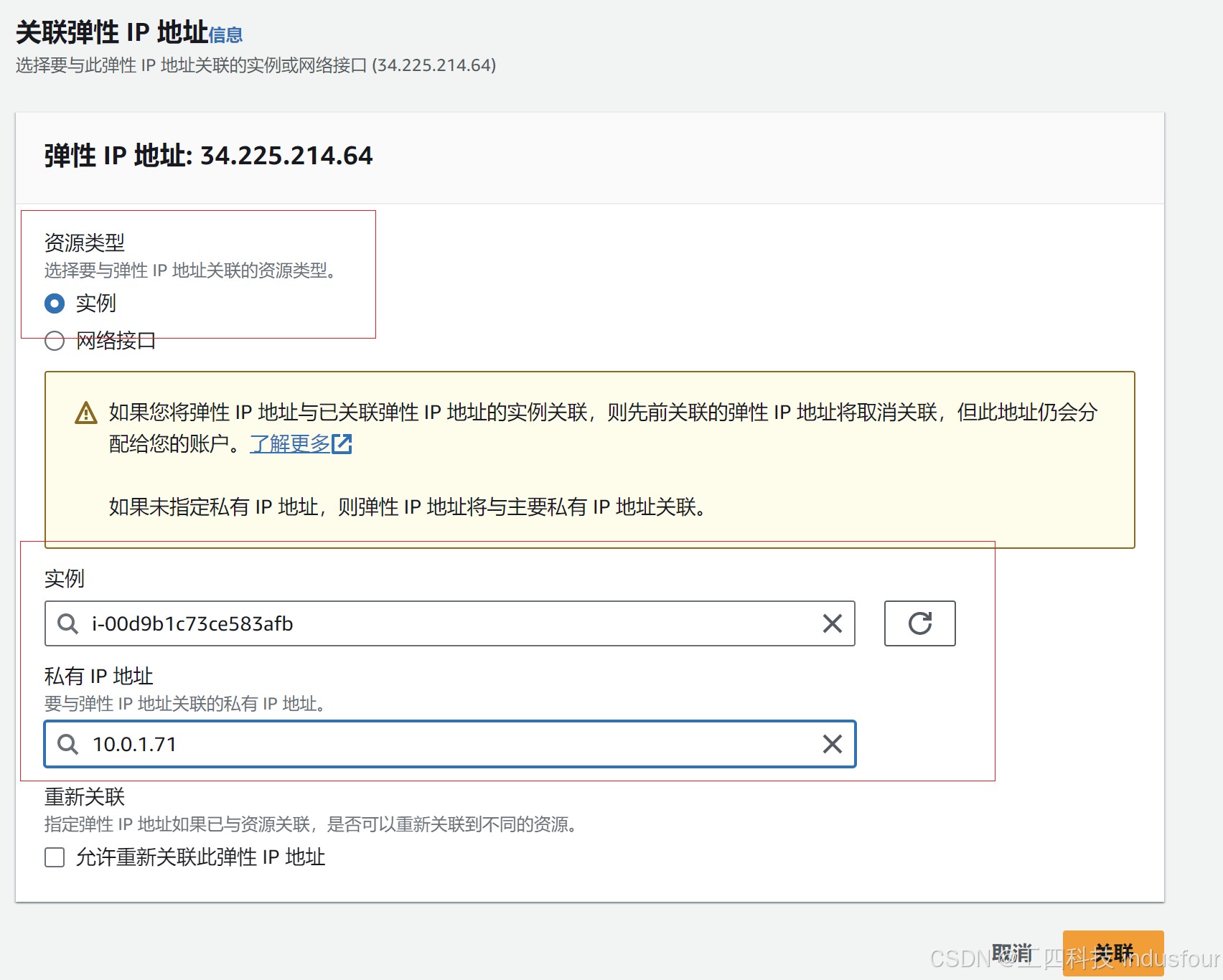Refresh the instance list with the reload button
The width and height of the screenshot is (1223, 980).
[920, 623]
